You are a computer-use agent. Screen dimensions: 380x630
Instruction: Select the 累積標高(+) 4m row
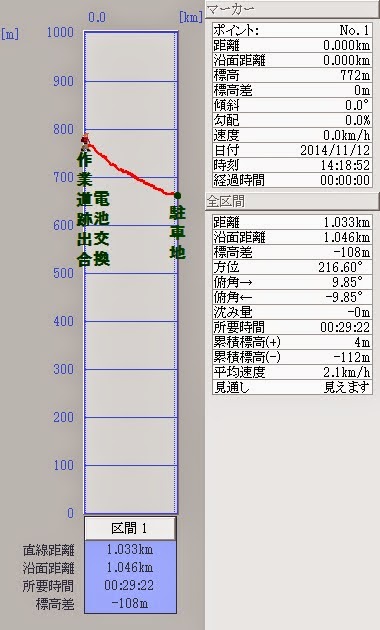[x=292, y=342]
